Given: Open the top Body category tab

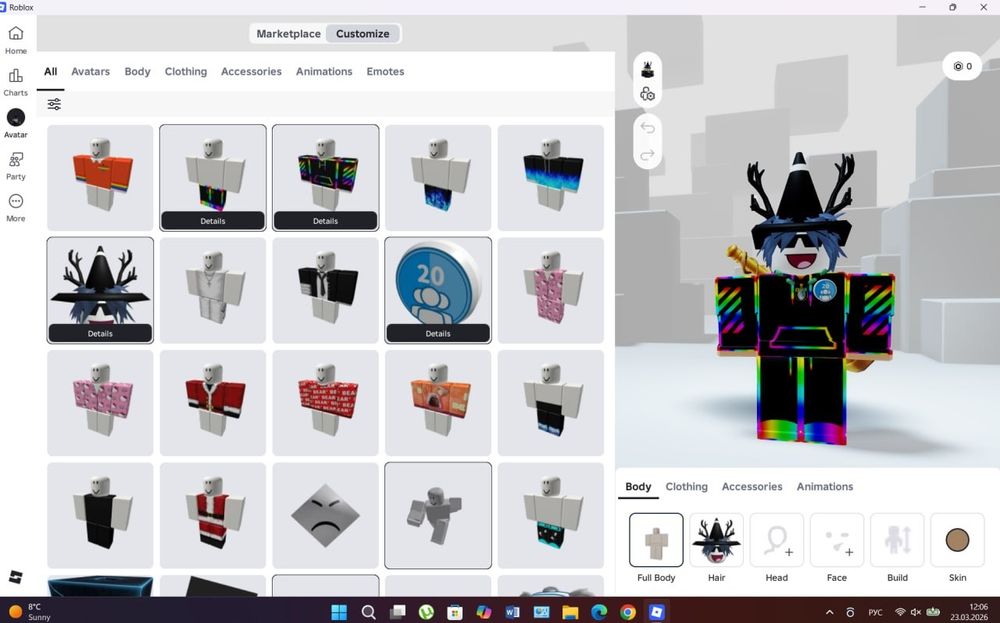Looking at the screenshot, I should coord(137,71).
